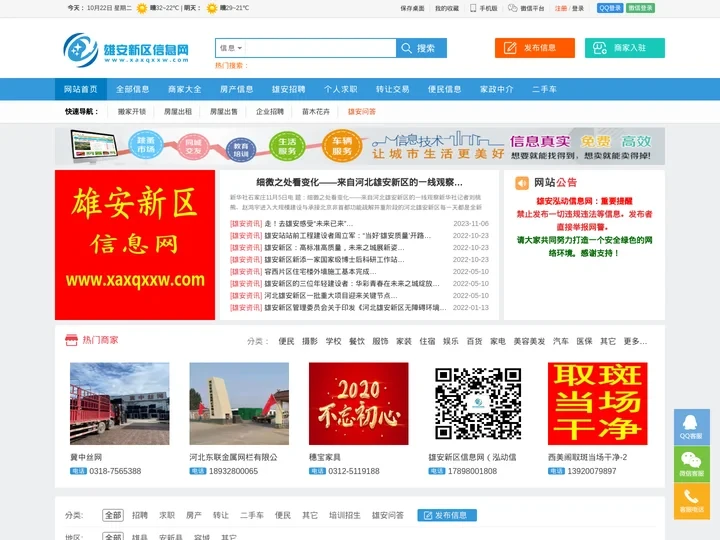Click the QQ登录 button
The width and height of the screenshot is (720, 540).
tap(610, 8)
